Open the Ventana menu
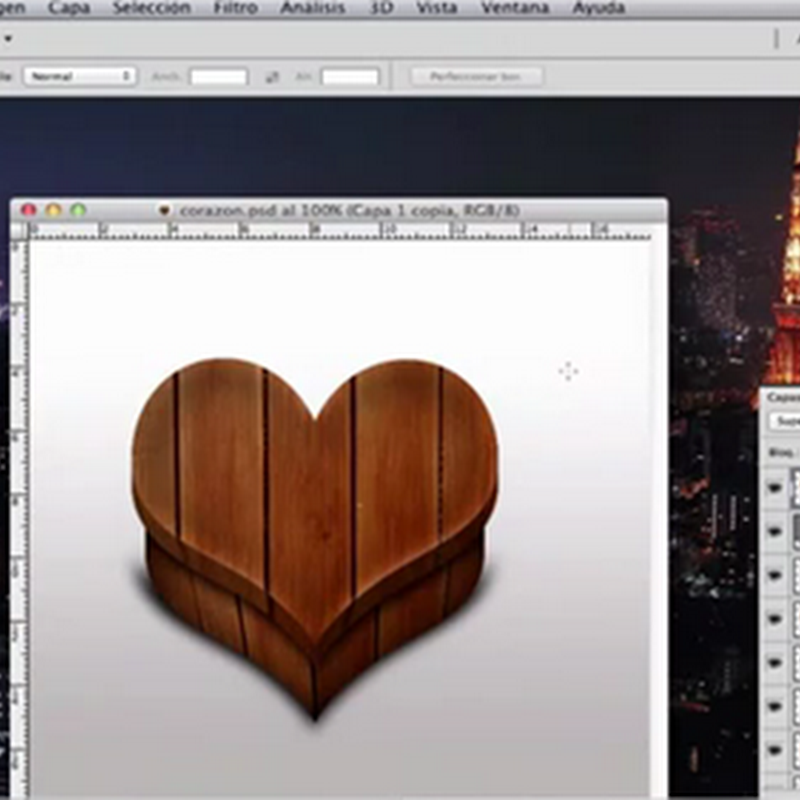Viewport: 800px width, 800px height. (514, 8)
